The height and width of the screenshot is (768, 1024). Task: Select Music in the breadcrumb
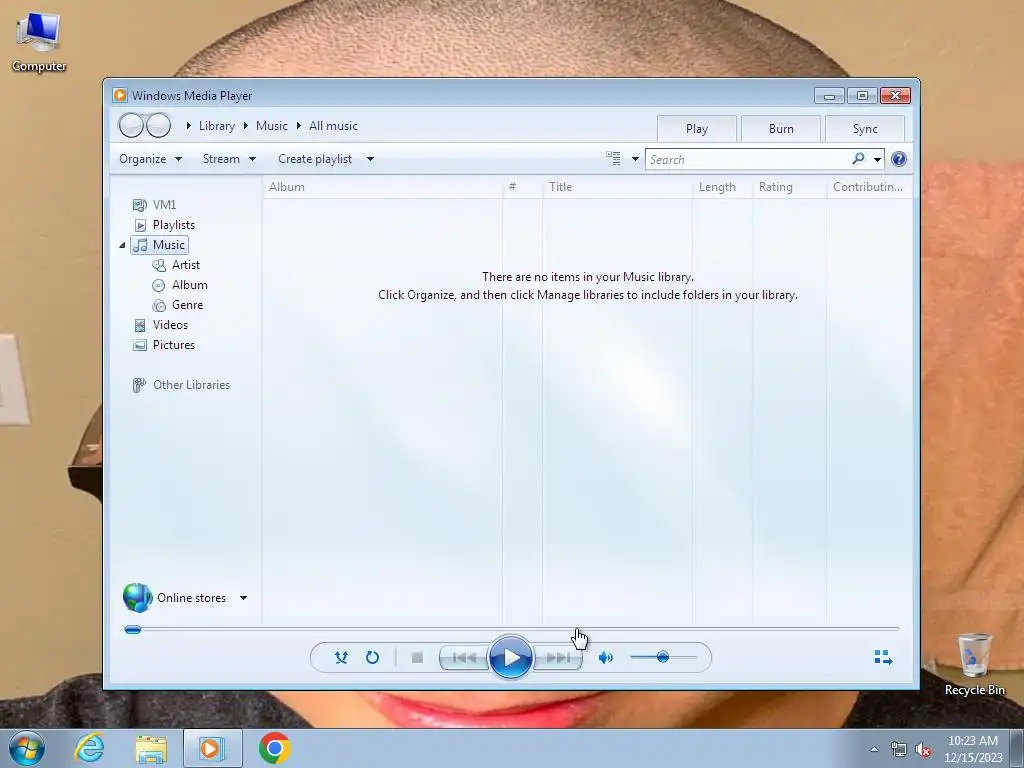[x=272, y=126]
